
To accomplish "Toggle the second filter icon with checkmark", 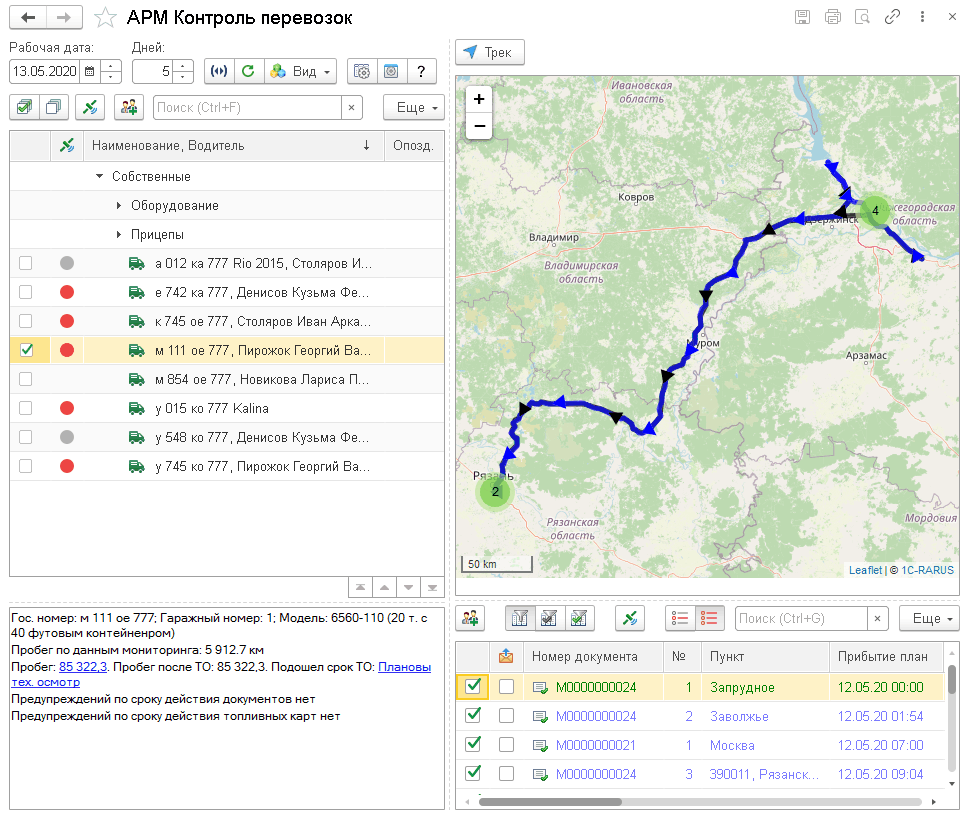I will pyautogui.click(x=549, y=618).
